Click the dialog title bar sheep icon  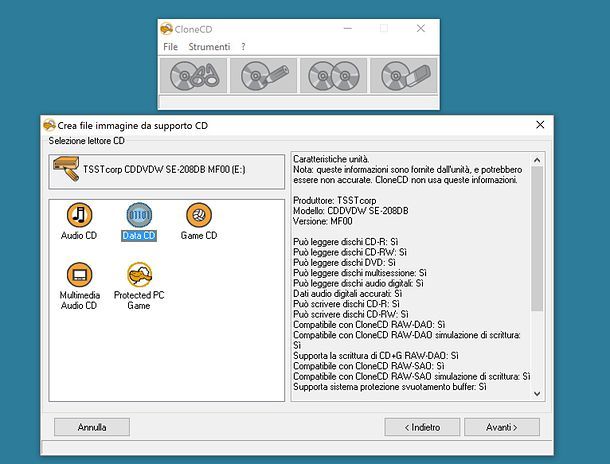click(x=49, y=125)
